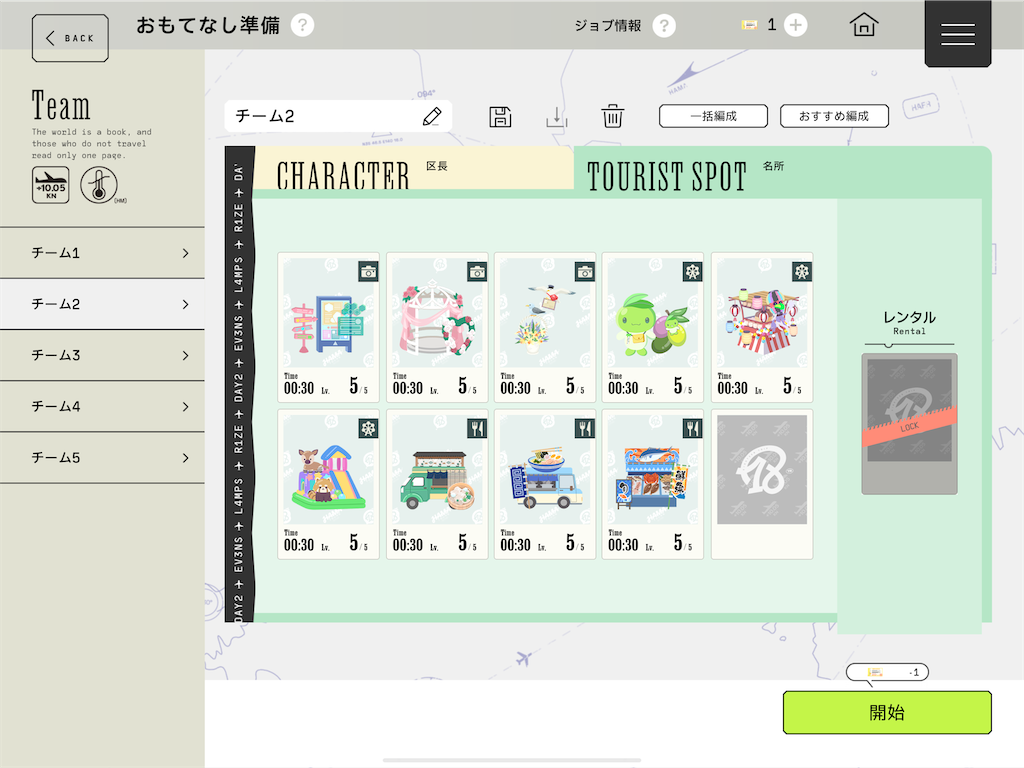1024x768 pixels.
Task: Select チーム4 in team list
Action: pos(102,406)
